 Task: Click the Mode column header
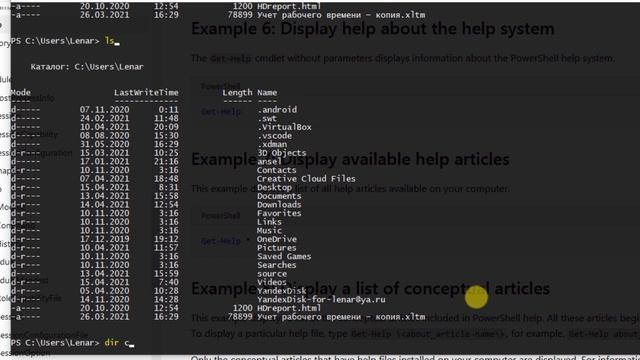click(x=21, y=93)
